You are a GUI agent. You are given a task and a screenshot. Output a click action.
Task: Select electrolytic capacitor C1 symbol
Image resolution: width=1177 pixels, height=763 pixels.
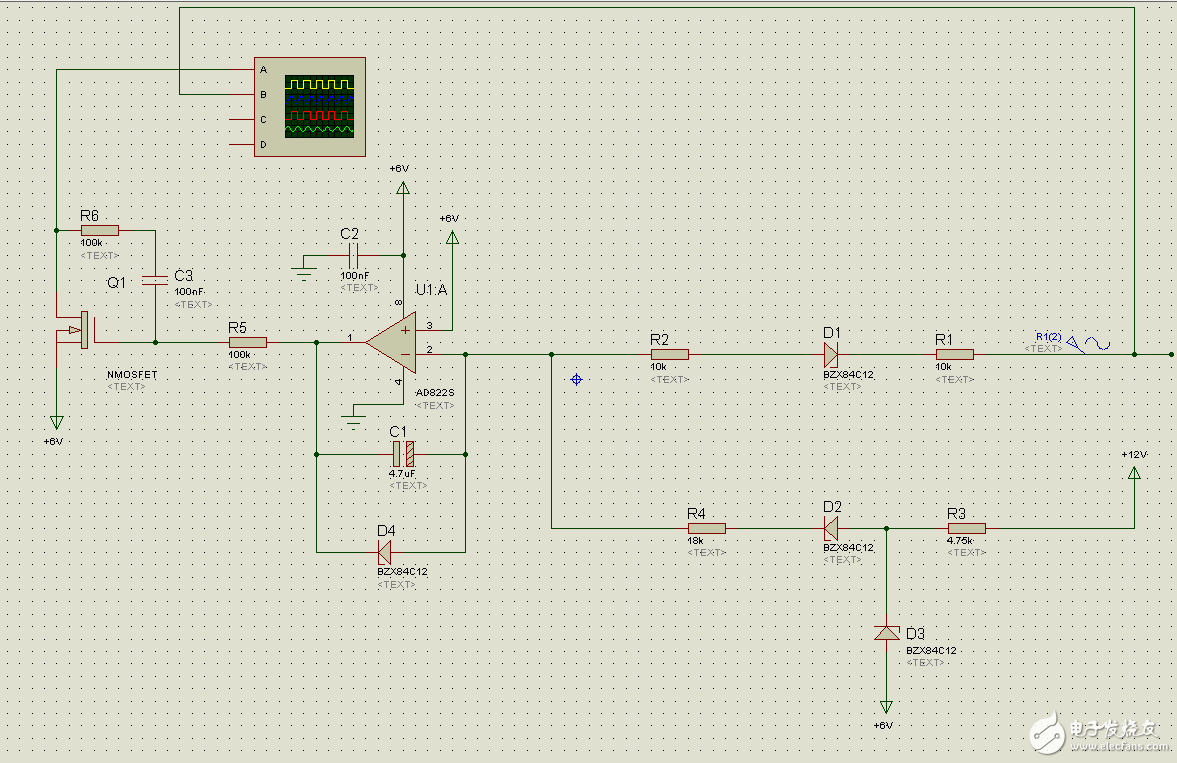[x=404, y=454]
